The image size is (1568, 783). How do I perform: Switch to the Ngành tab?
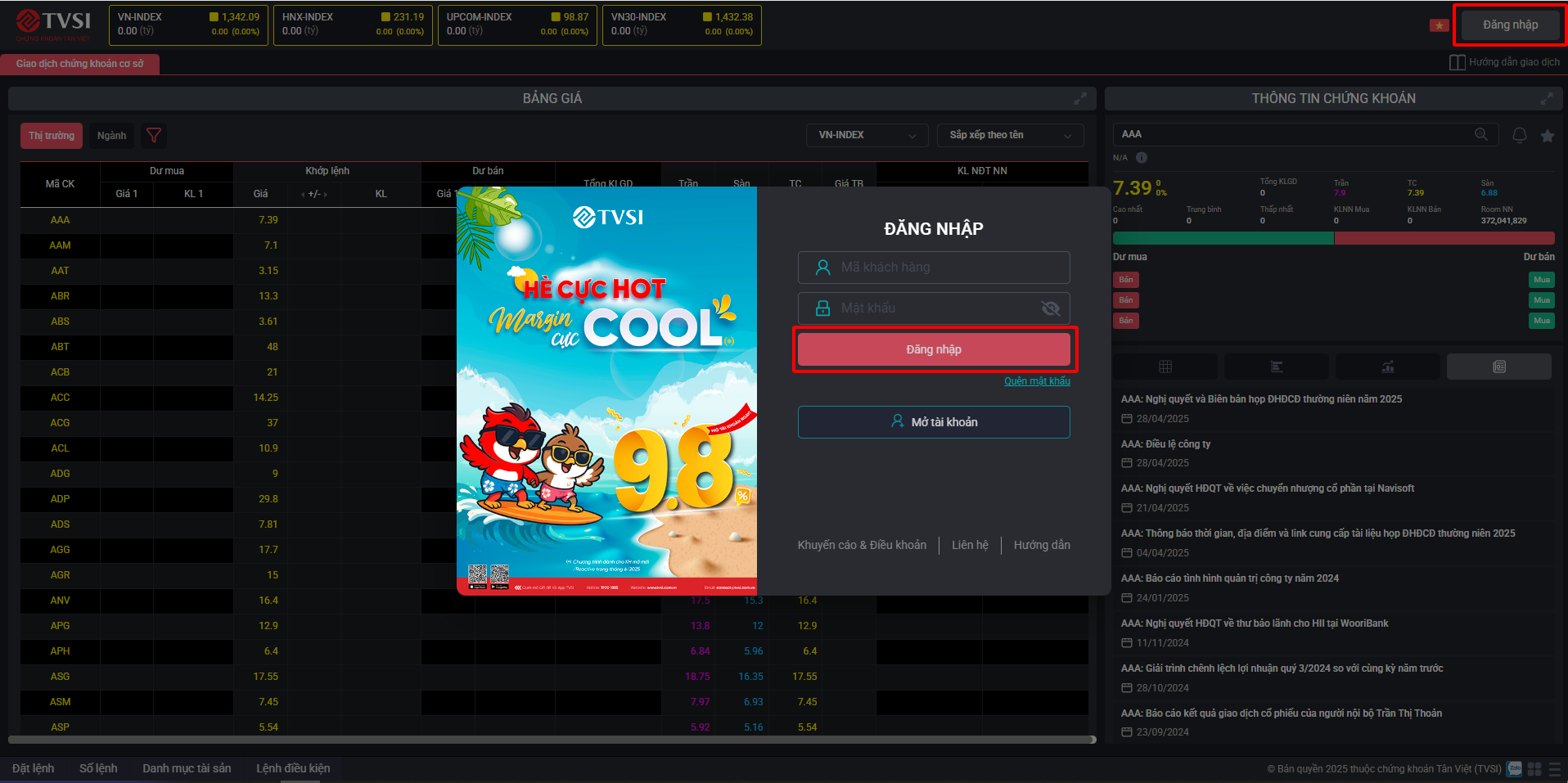pos(111,136)
